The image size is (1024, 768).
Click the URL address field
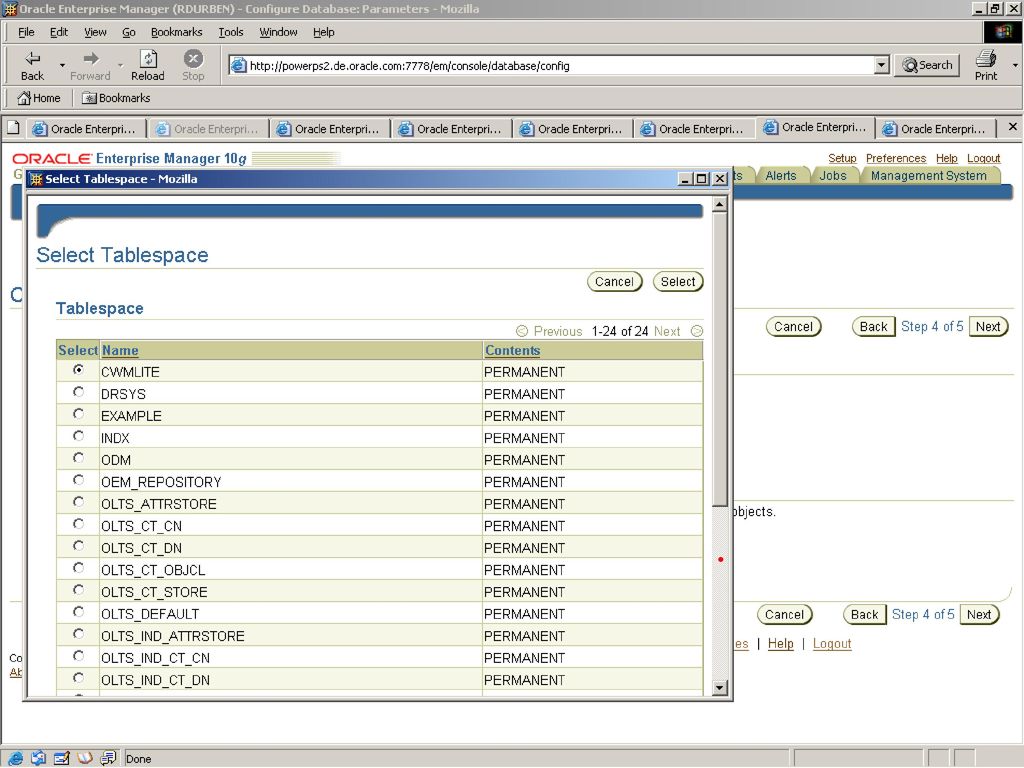coord(558,65)
